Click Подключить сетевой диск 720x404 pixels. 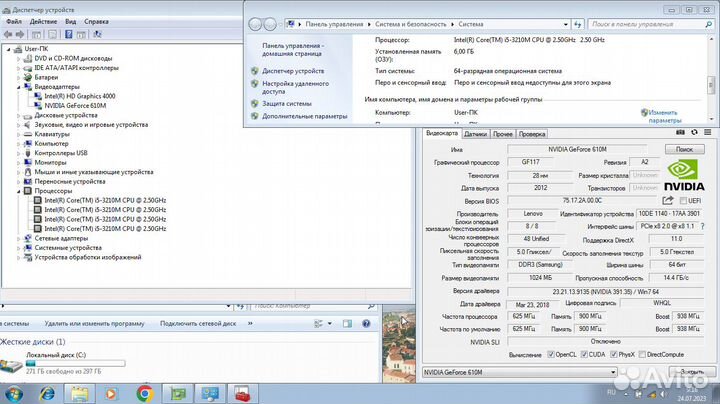tap(198, 324)
